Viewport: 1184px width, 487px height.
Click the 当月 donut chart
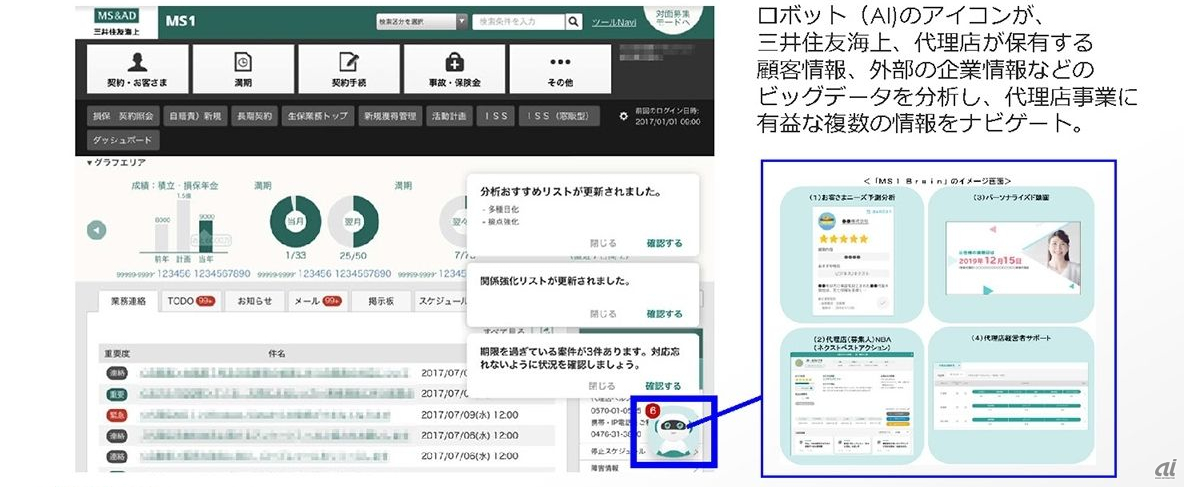coord(295,221)
